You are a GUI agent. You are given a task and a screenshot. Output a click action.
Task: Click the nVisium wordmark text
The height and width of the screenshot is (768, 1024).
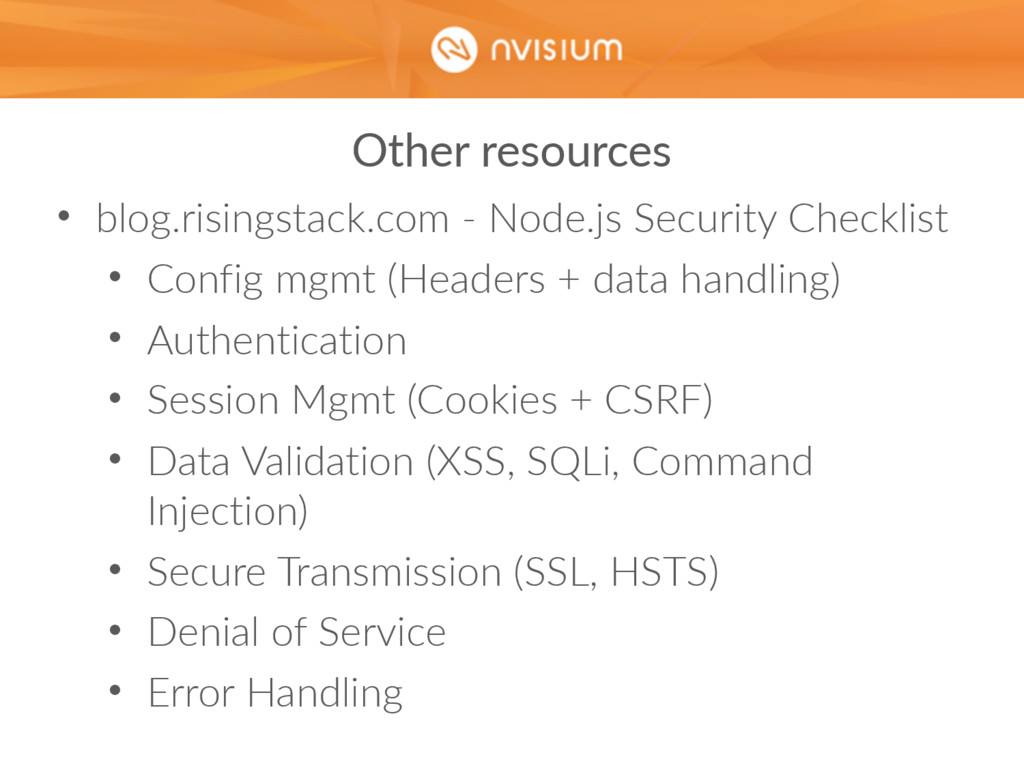(556, 50)
